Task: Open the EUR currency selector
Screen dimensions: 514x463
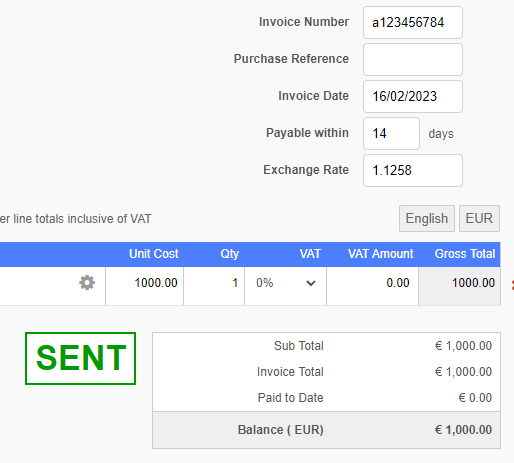Action: 479,218
